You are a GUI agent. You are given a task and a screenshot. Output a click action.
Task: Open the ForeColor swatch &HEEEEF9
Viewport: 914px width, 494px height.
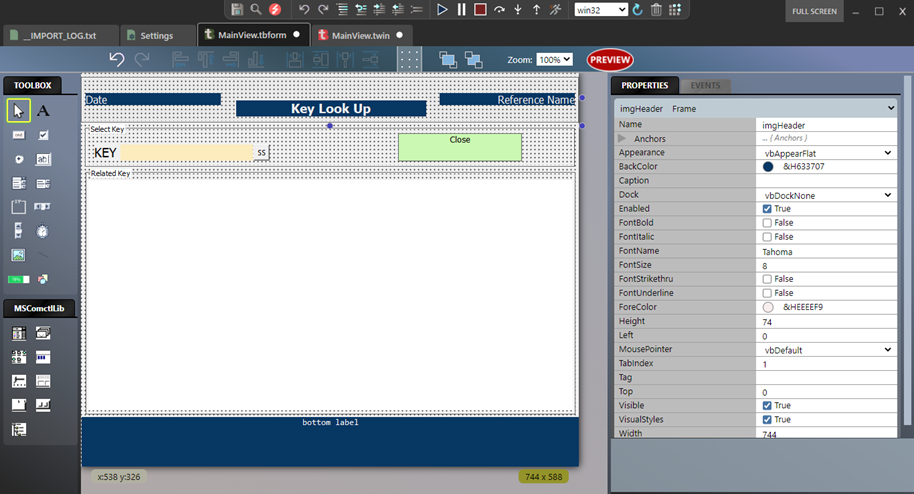point(768,307)
